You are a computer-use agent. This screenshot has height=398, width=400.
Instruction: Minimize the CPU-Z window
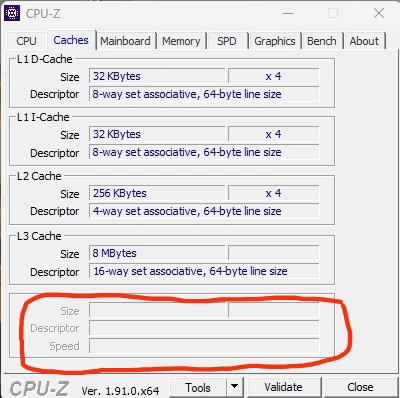(x=288, y=13)
